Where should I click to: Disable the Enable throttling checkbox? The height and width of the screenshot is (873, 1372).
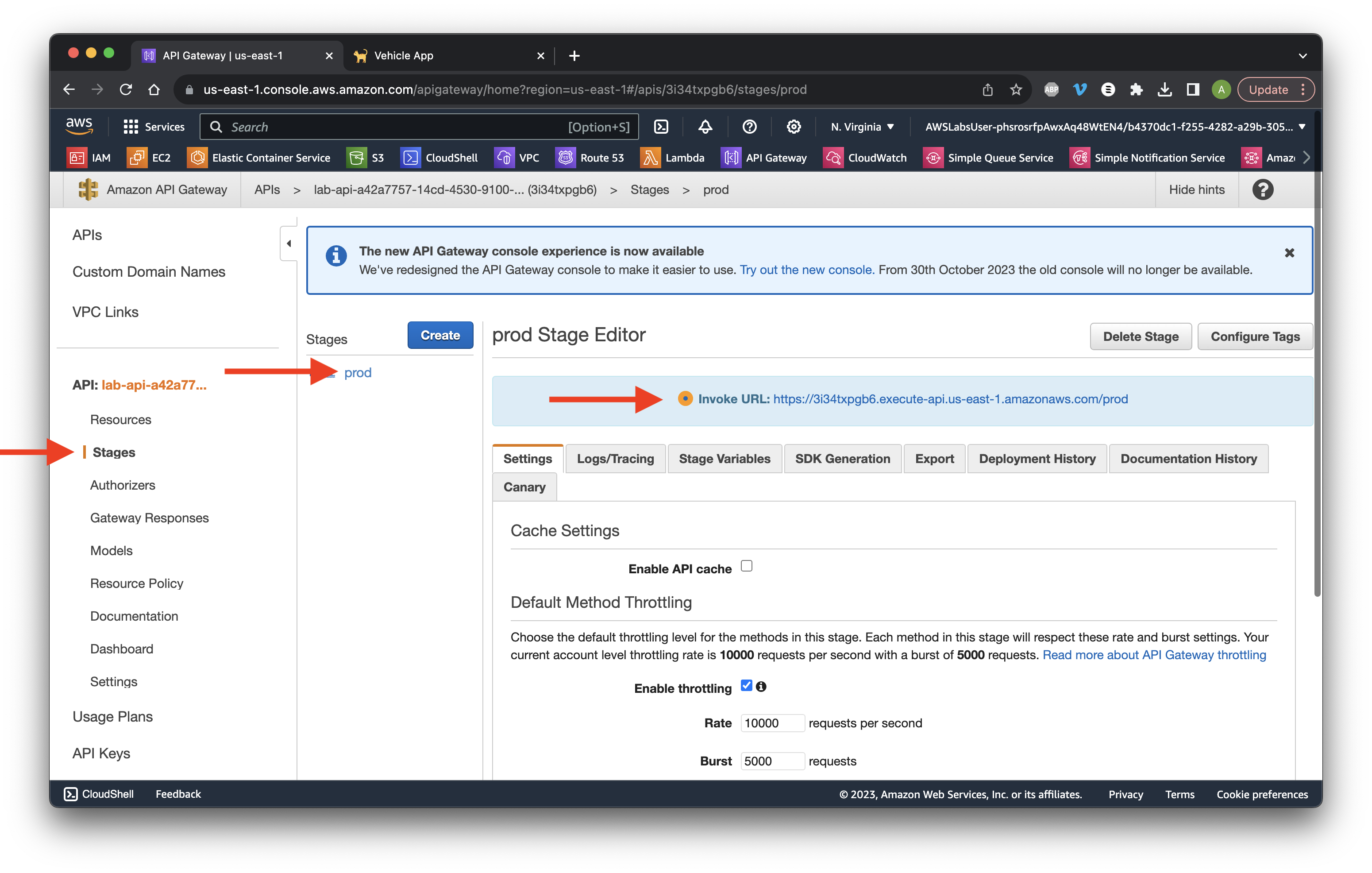click(x=746, y=686)
